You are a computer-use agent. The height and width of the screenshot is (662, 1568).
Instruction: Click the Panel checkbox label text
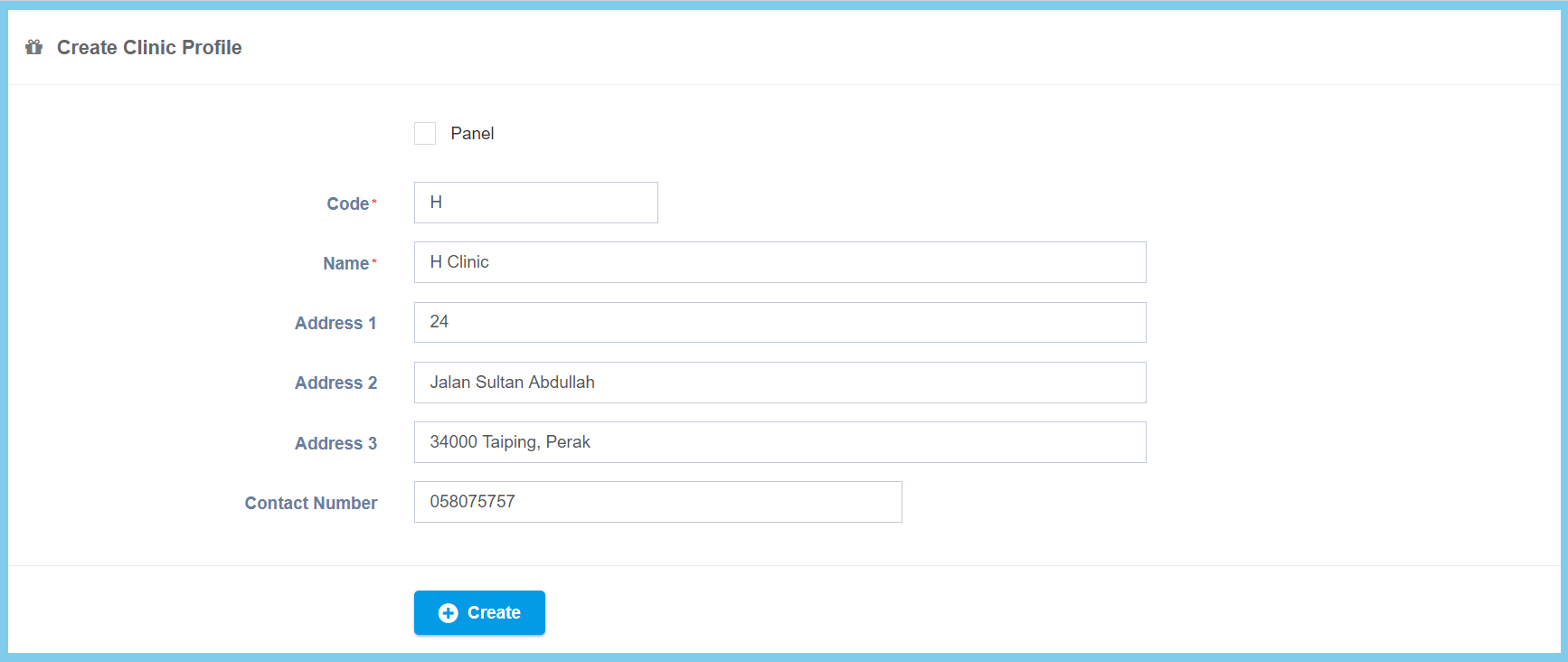tap(472, 134)
